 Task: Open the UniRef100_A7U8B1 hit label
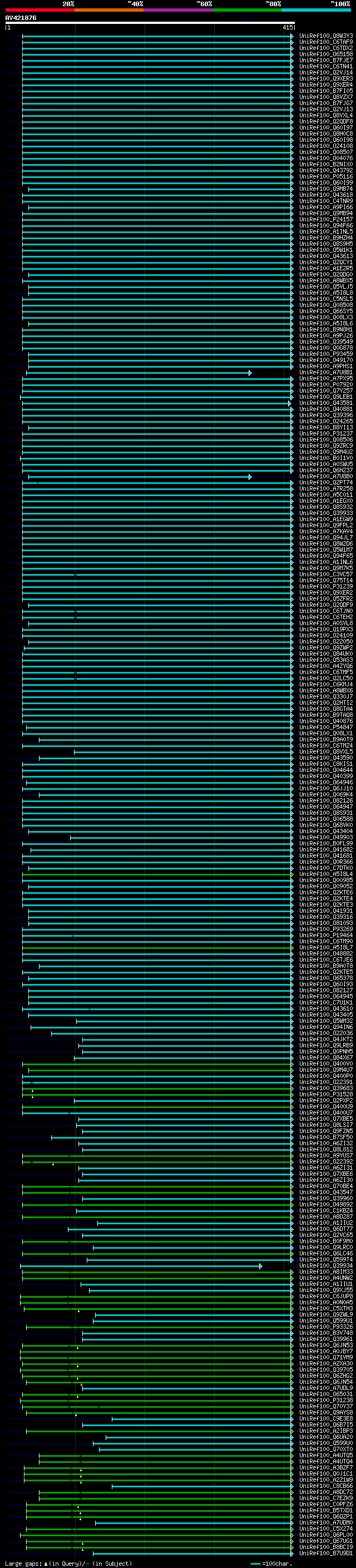[325, 372]
